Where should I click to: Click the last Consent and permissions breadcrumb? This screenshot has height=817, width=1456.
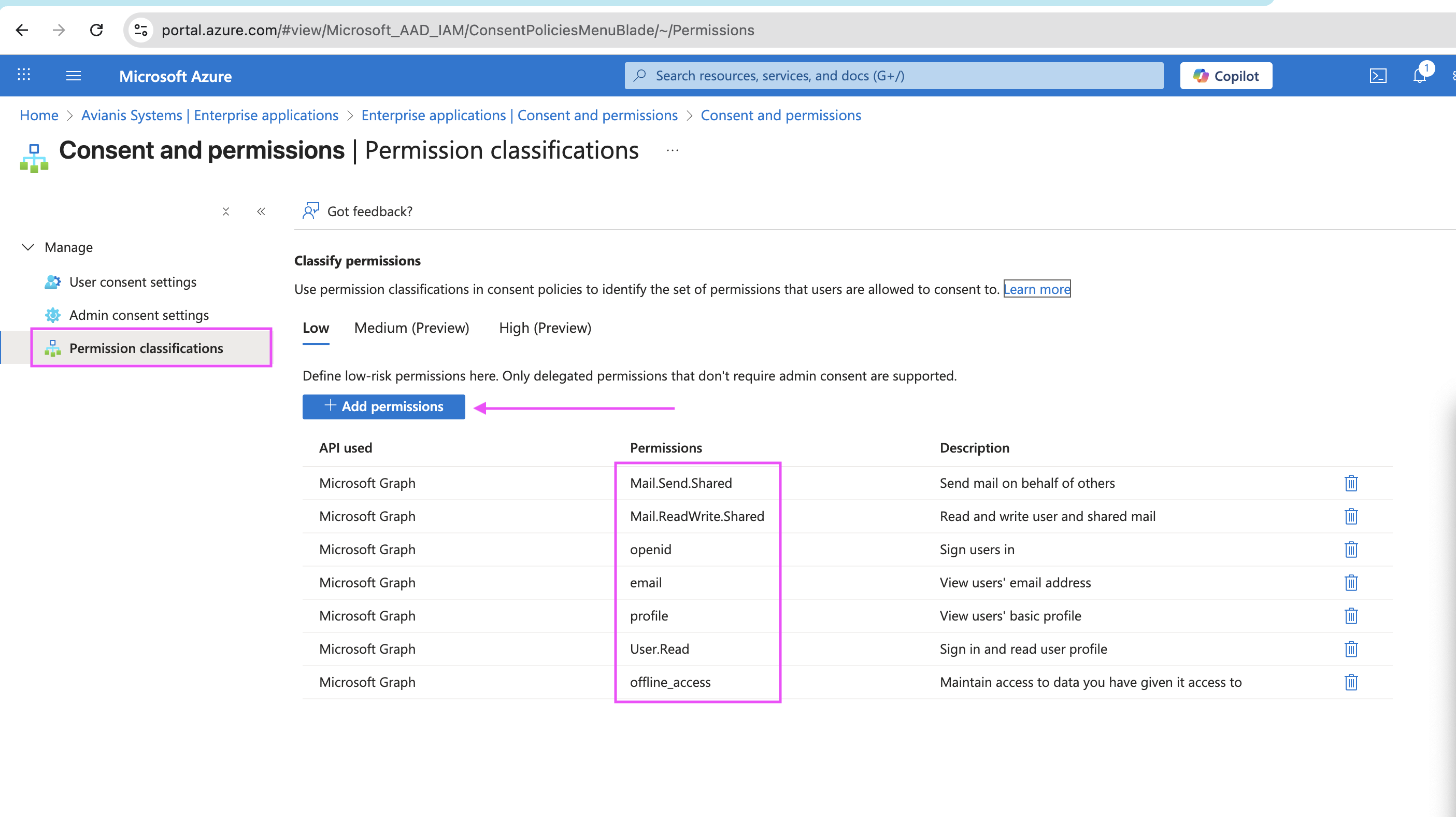780,115
